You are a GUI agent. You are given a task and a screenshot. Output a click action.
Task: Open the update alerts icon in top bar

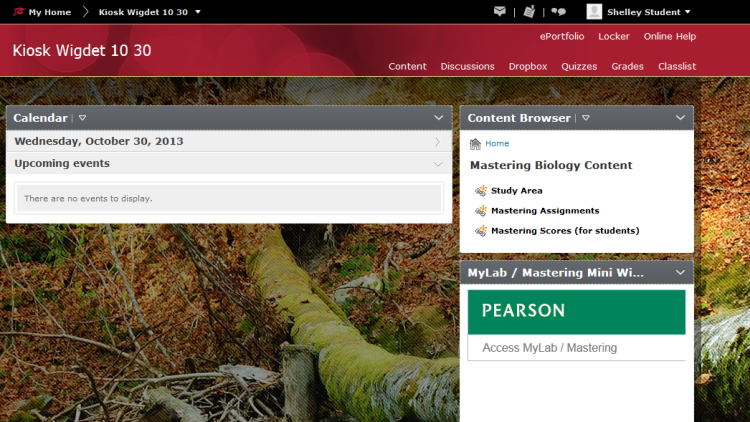click(529, 12)
